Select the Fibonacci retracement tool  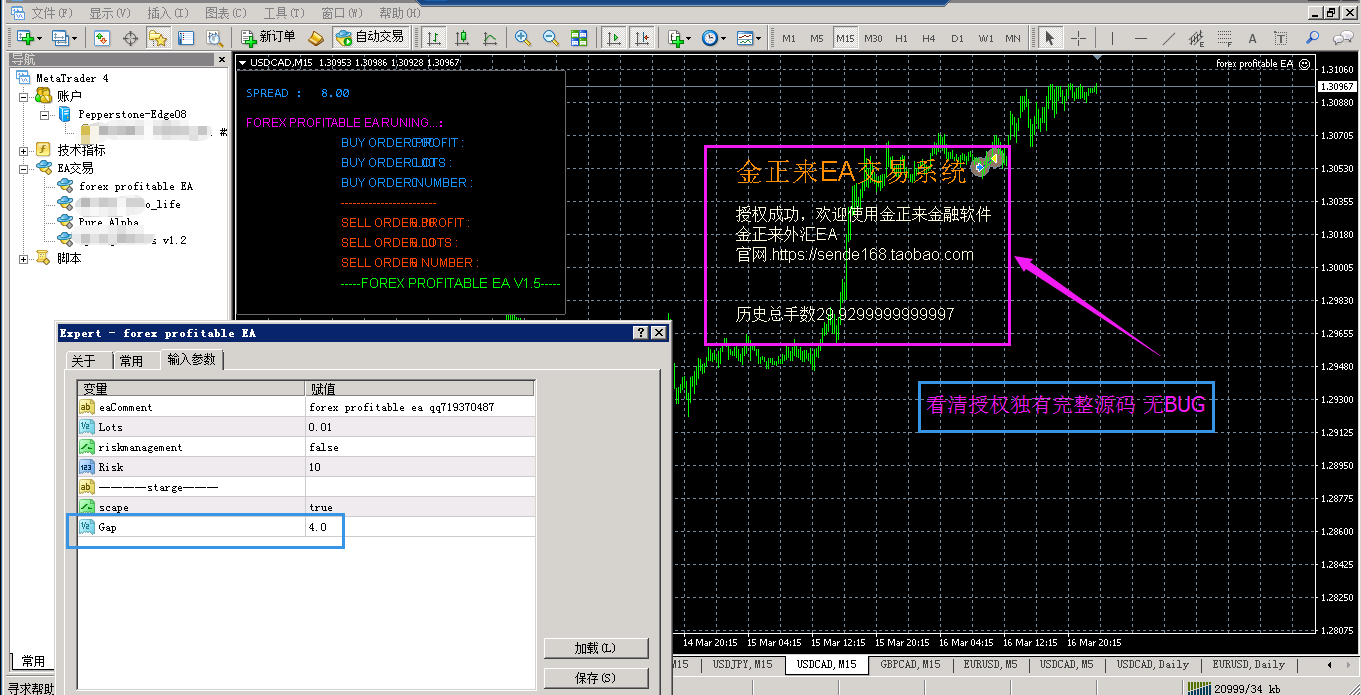[x=1225, y=38]
